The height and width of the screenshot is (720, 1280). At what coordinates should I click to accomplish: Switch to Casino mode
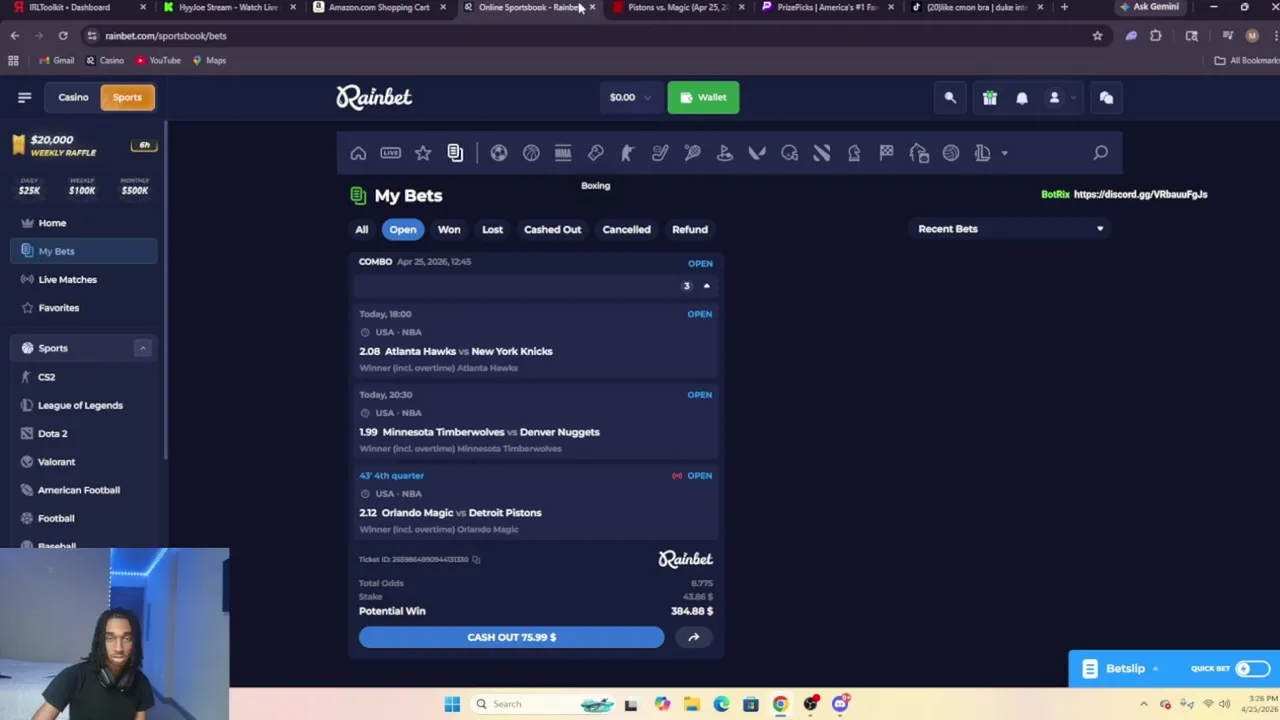pyautogui.click(x=73, y=97)
